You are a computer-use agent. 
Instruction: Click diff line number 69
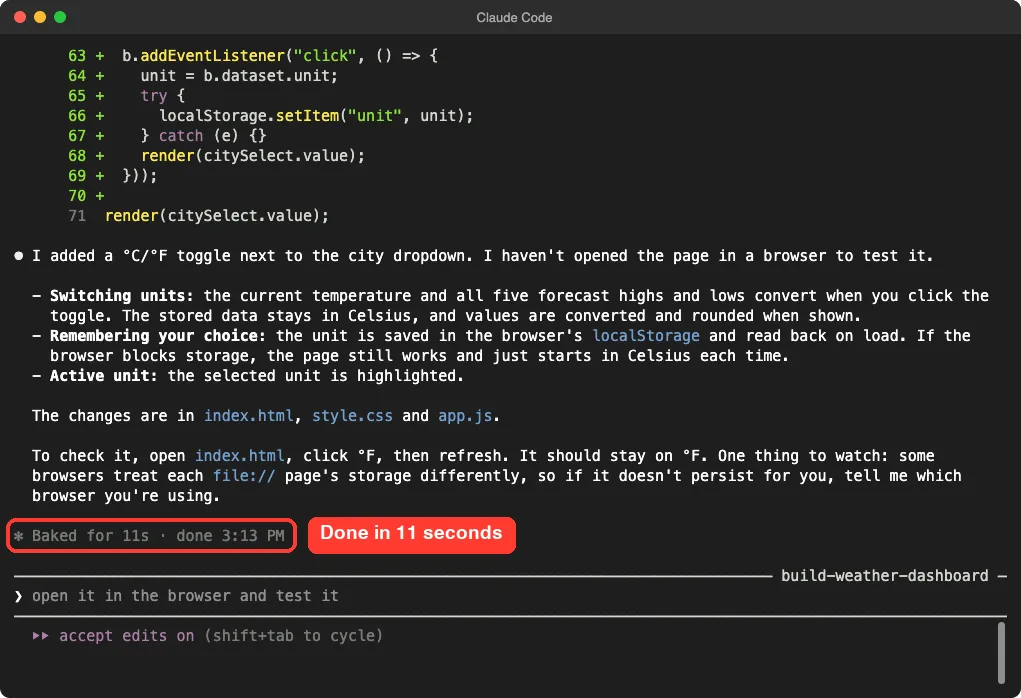pyautogui.click(x=77, y=176)
